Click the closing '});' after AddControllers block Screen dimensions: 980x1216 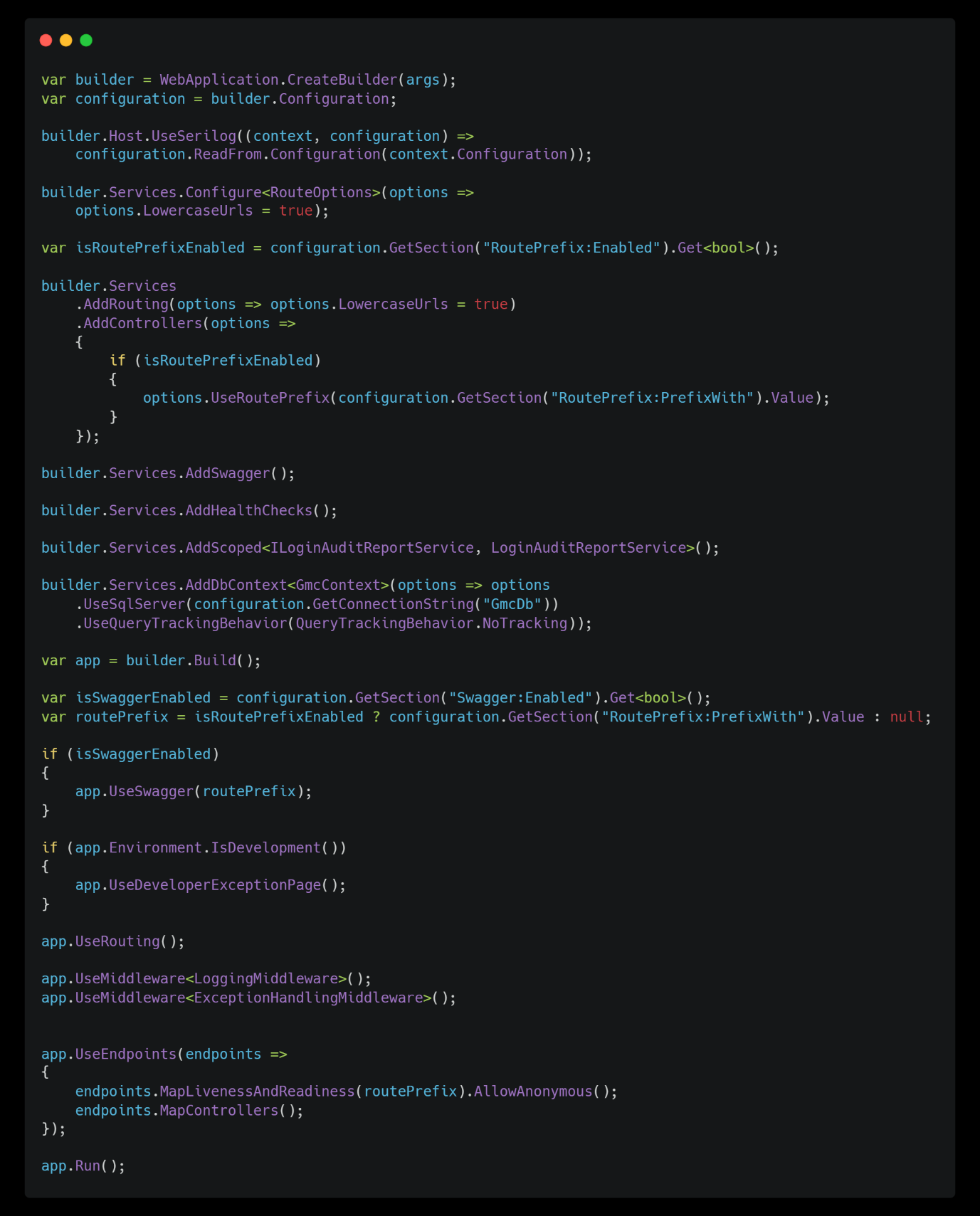click(x=88, y=436)
